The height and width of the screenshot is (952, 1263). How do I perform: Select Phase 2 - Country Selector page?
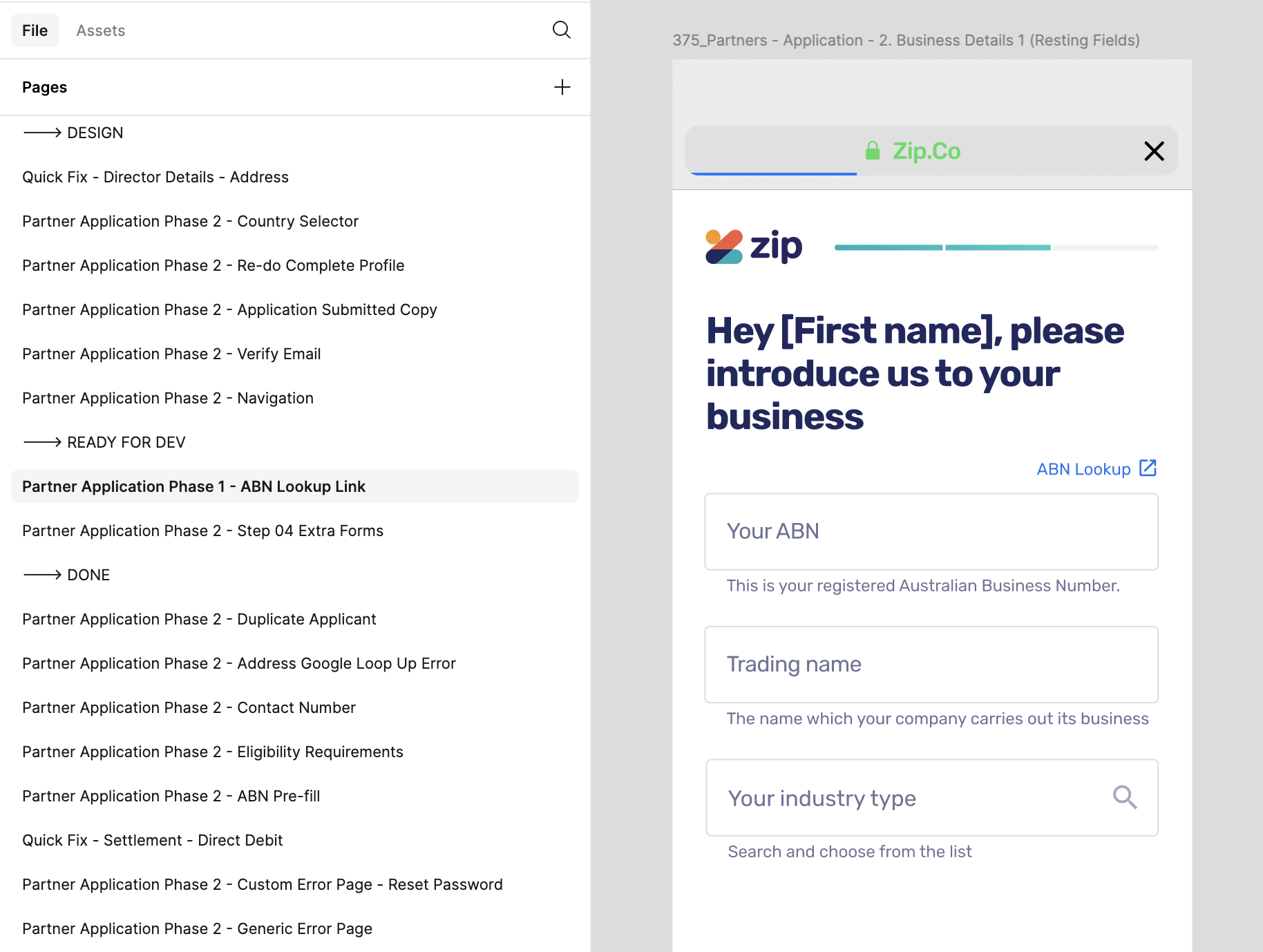coord(190,221)
